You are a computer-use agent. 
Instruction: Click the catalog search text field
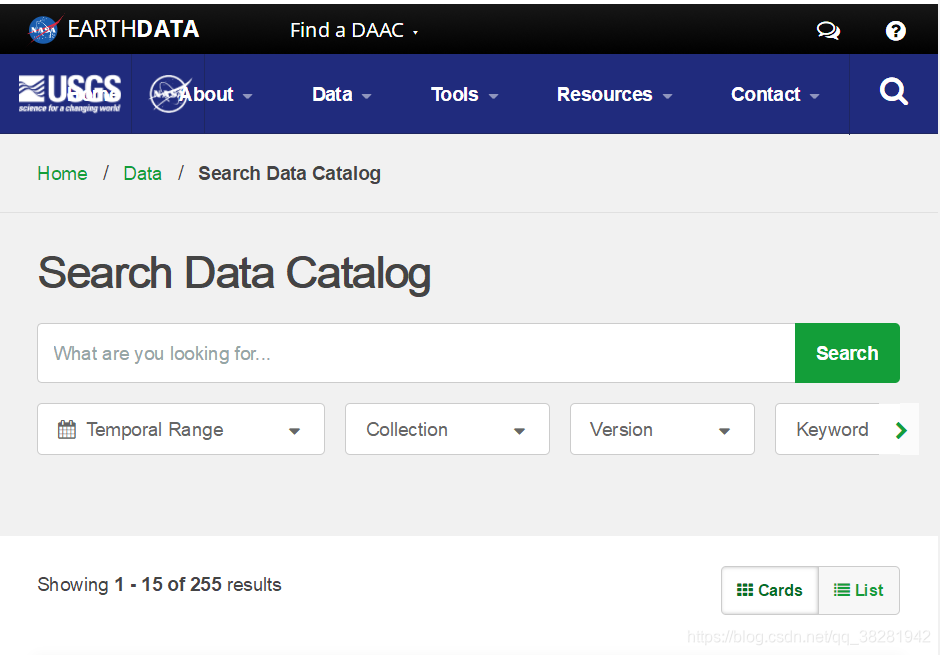coord(416,353)
